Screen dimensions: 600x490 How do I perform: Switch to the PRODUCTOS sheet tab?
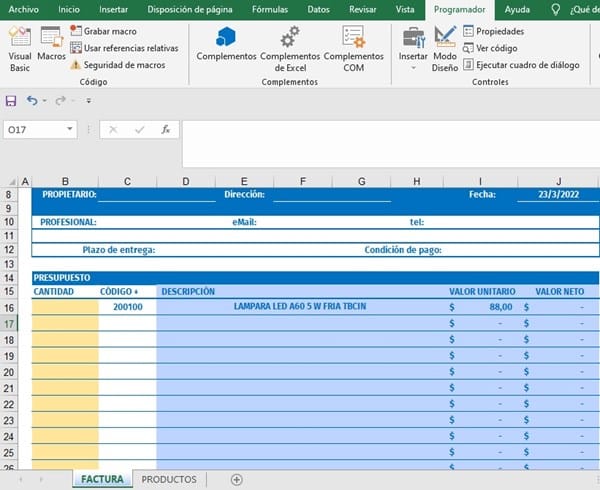point(169,480)
